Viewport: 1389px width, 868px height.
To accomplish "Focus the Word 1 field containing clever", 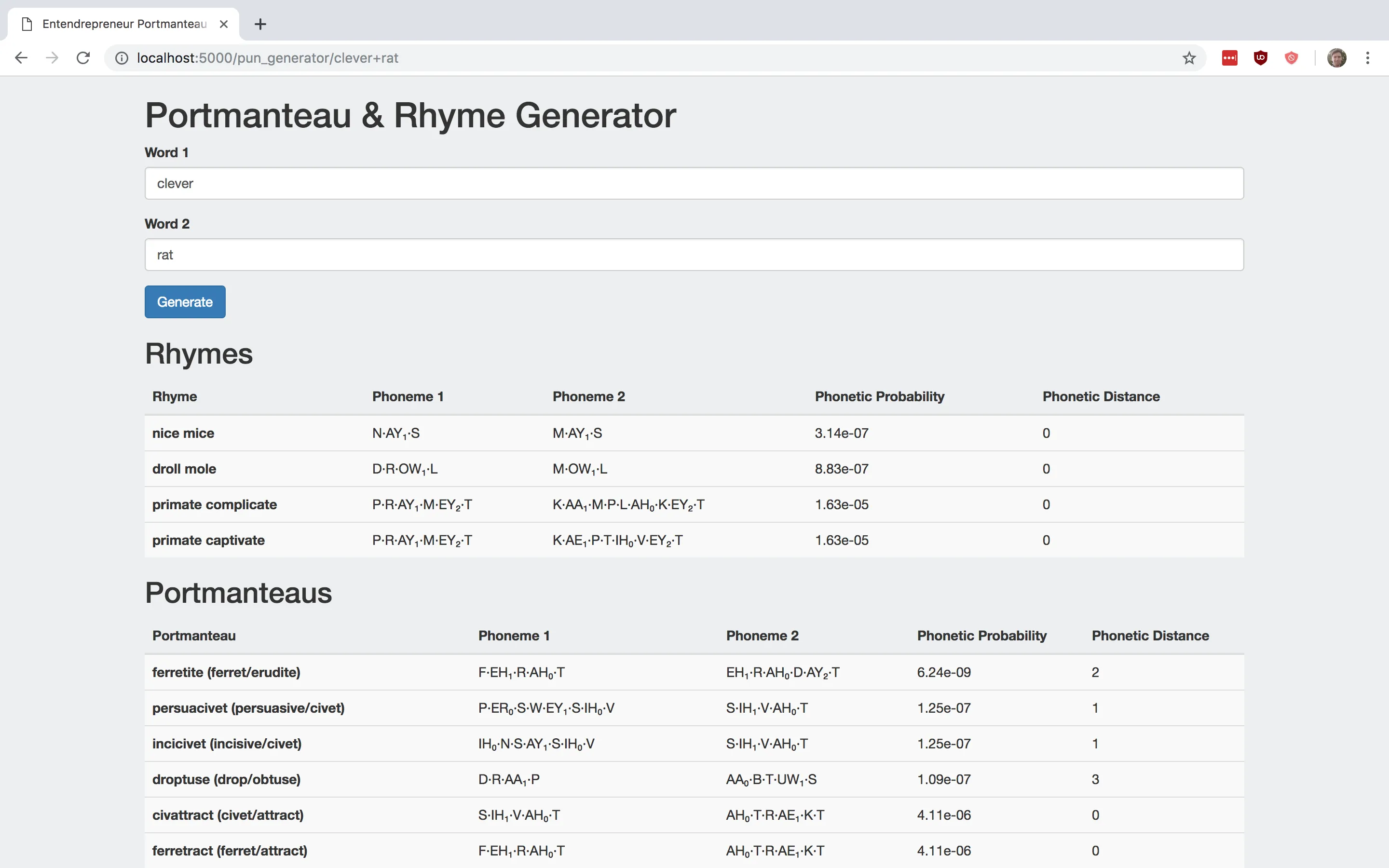I will [x=694, y=184].
